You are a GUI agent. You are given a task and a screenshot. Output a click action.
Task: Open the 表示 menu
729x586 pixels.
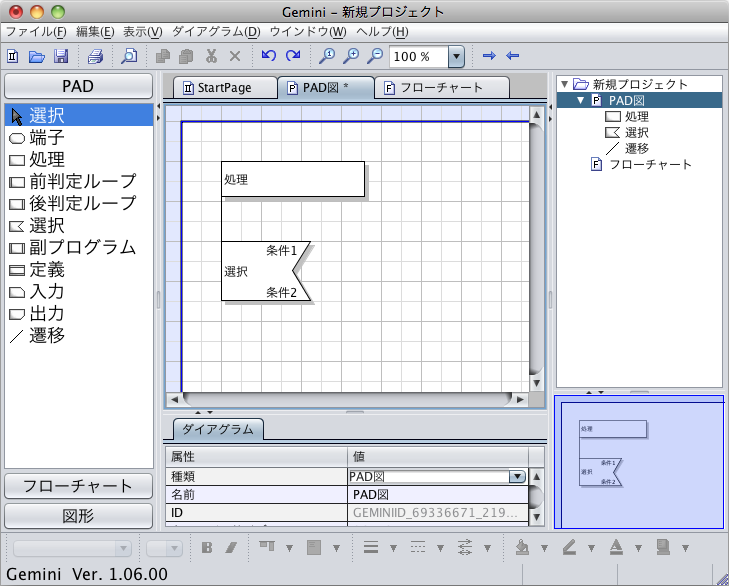coord(142,32)
